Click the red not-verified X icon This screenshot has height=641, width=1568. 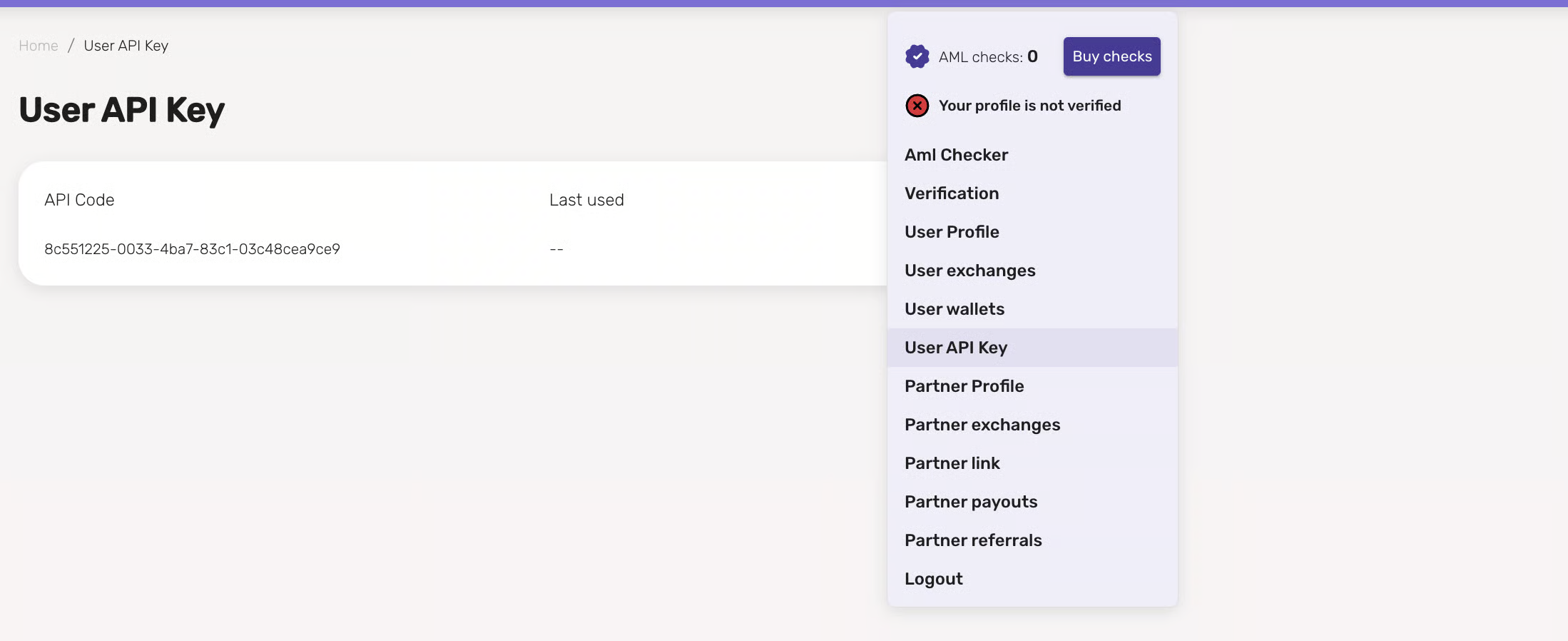917,106
